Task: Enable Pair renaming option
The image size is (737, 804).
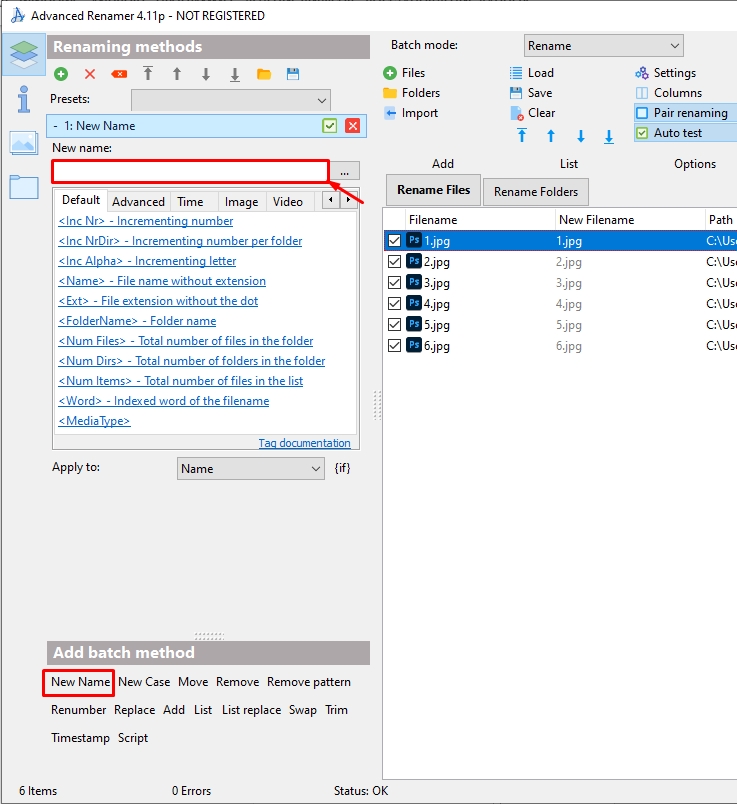Action: tap(685, 113)
